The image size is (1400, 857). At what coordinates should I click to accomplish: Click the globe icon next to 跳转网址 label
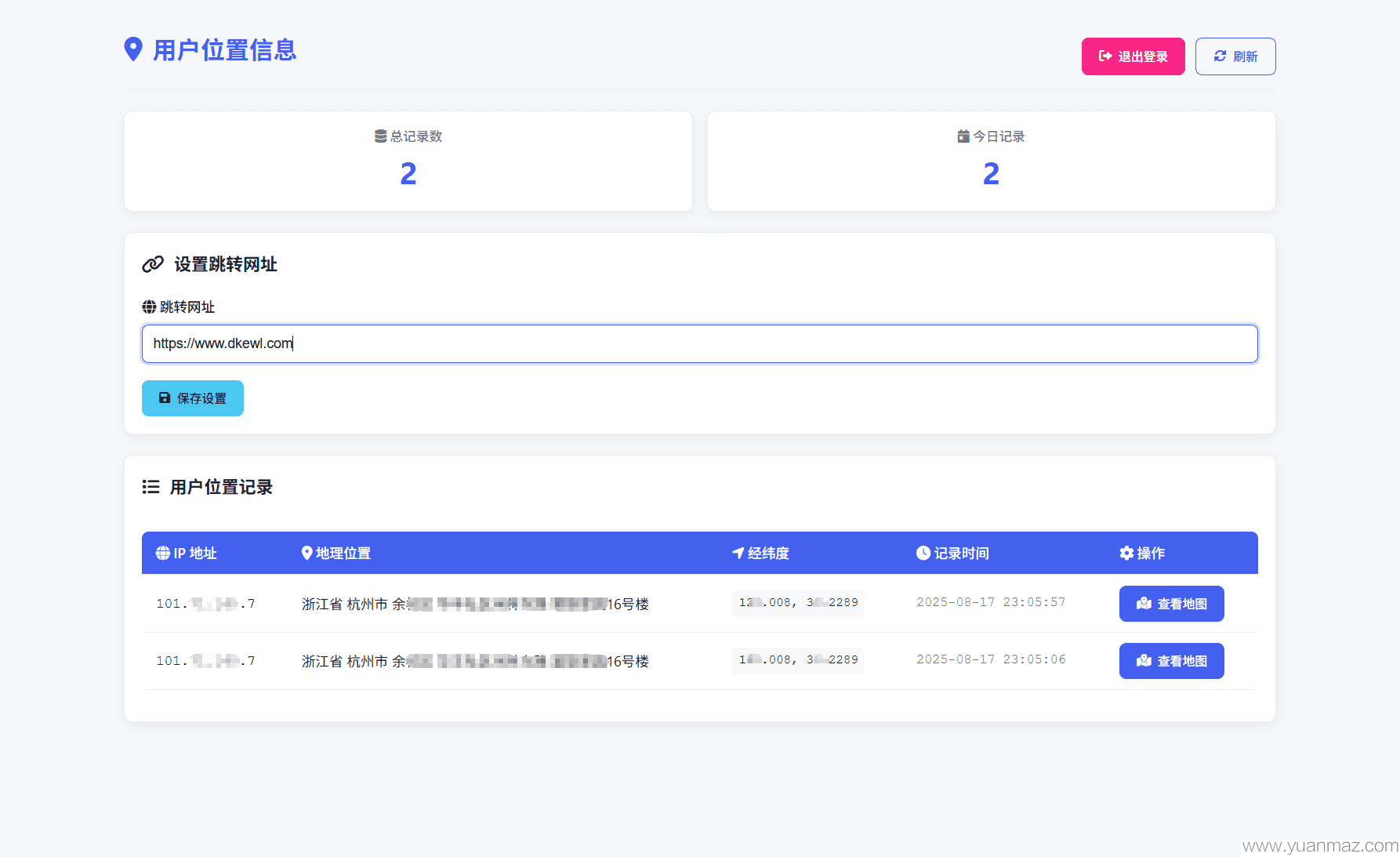pos(149,307)
